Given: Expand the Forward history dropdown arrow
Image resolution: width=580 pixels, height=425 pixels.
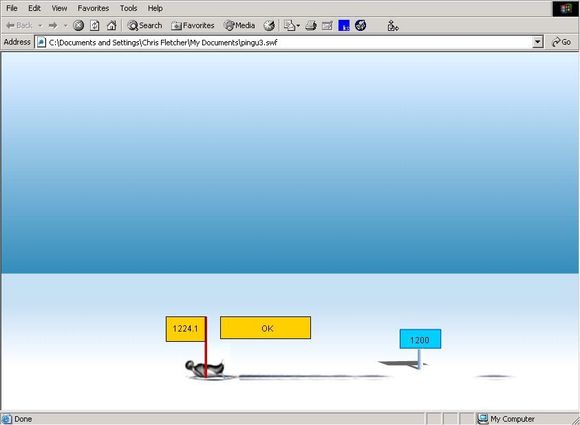Looking at the screenshot, I should tap(65, 26).
